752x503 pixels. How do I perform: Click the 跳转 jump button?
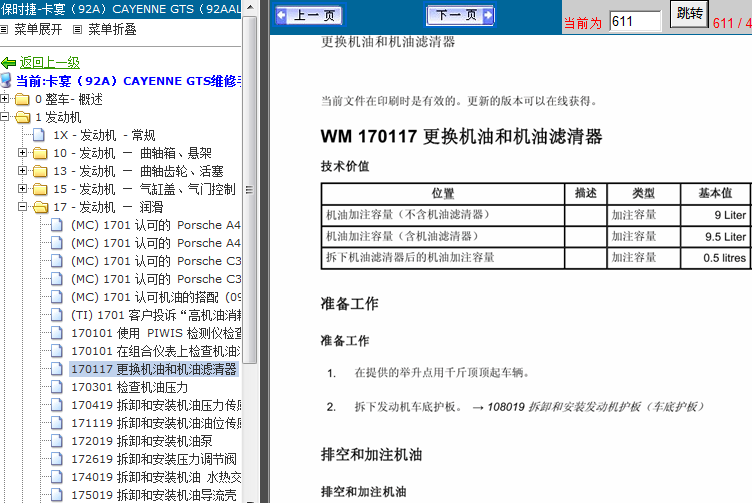coord(689,13)
